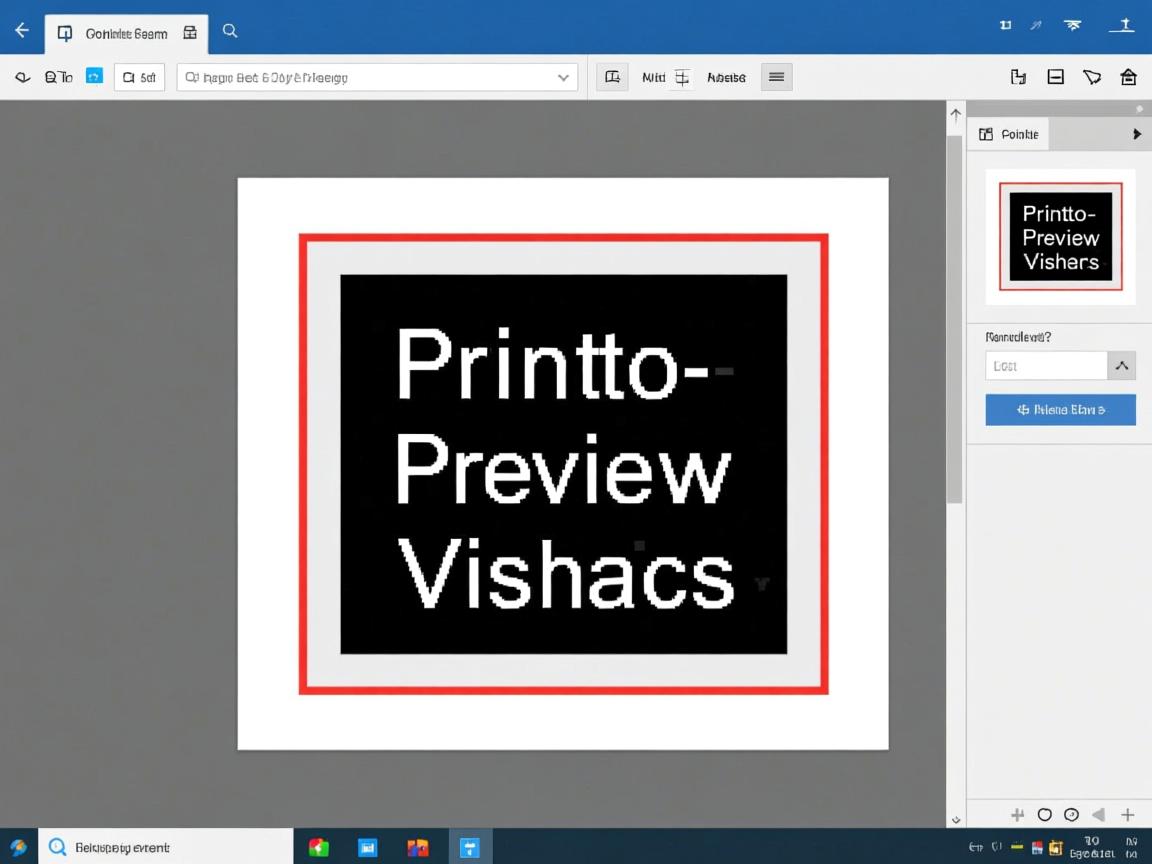Click the chevron button beside 'Dost' field
The width and height of the screenshot is (1152, 864).
pos(1121,366)
